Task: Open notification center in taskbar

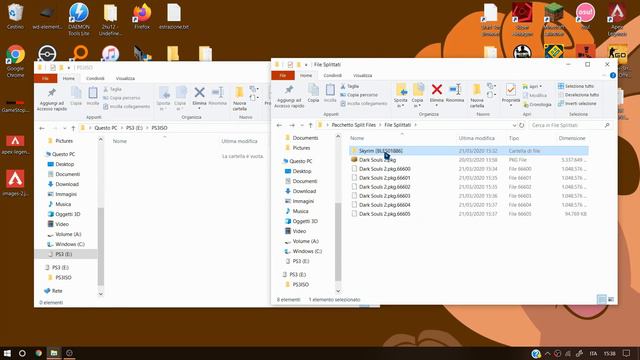Action: coord(627,353)
